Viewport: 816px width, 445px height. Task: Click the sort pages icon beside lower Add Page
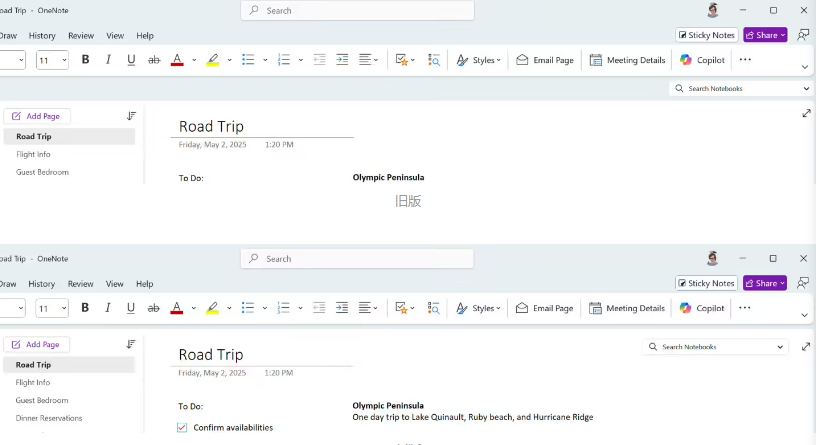point(131,344)
